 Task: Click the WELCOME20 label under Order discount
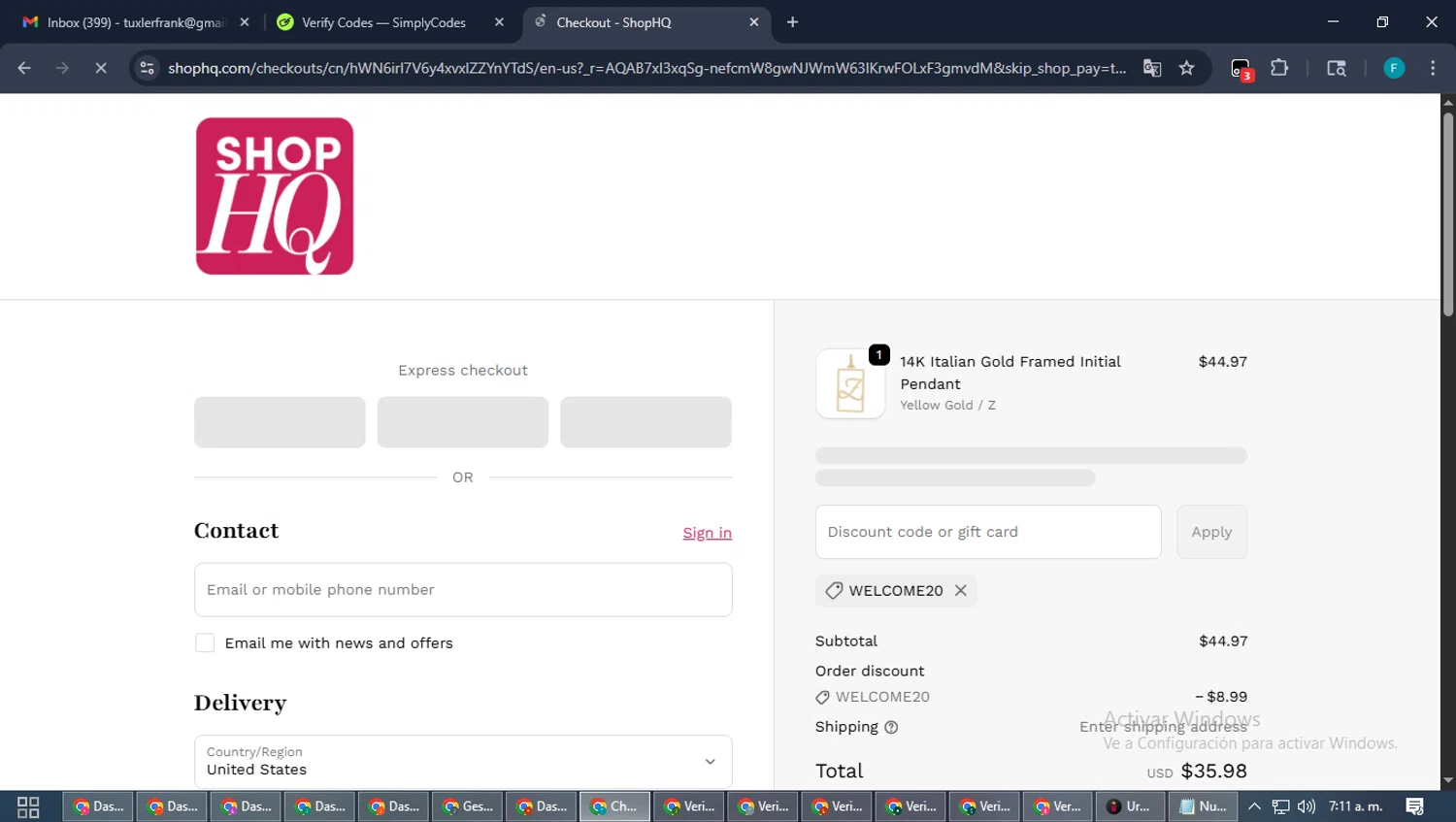point(882,697)
